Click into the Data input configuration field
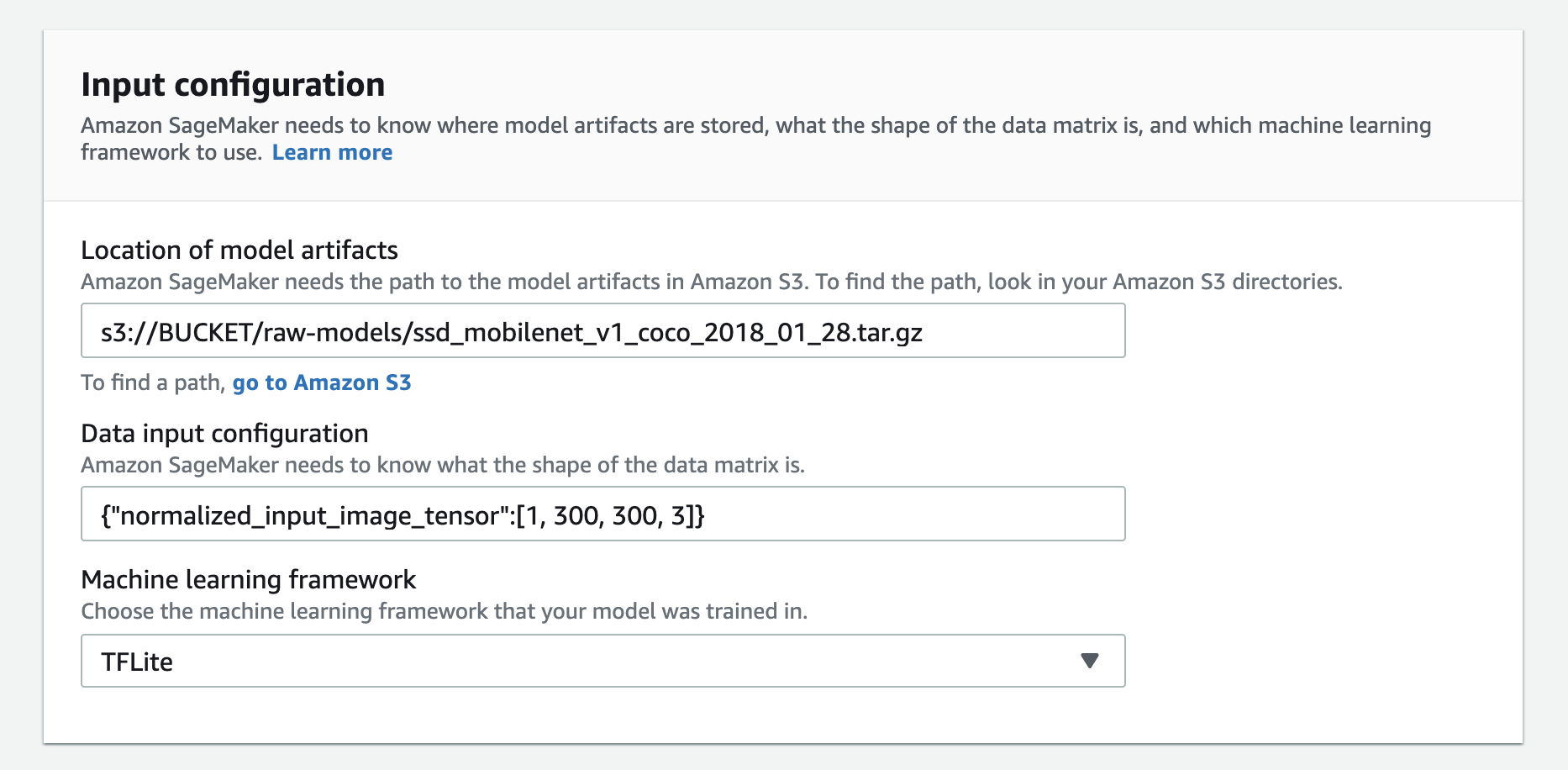This screenshot has width=1568, height=770. (602, 514)
